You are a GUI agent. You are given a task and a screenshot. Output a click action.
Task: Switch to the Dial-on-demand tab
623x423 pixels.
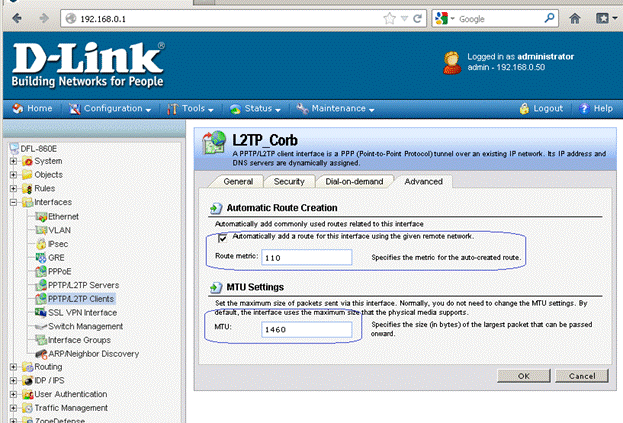pos(354,182)
